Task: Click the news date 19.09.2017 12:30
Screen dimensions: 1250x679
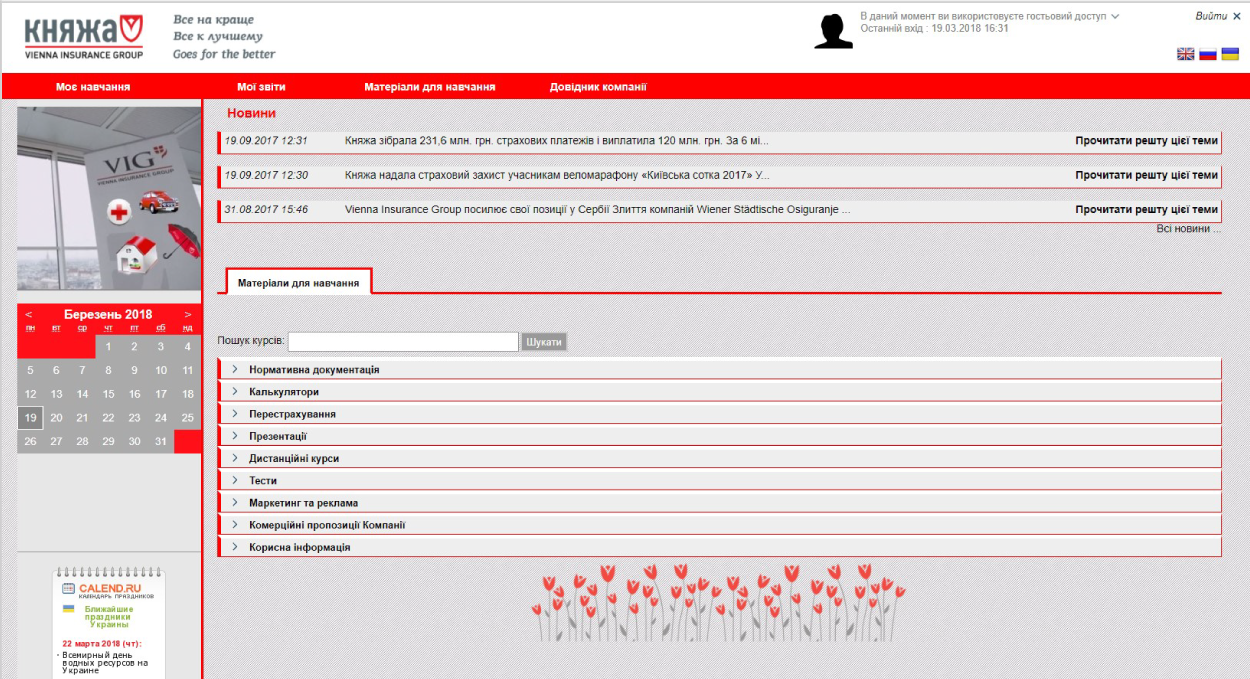Action: pos(266,175)
